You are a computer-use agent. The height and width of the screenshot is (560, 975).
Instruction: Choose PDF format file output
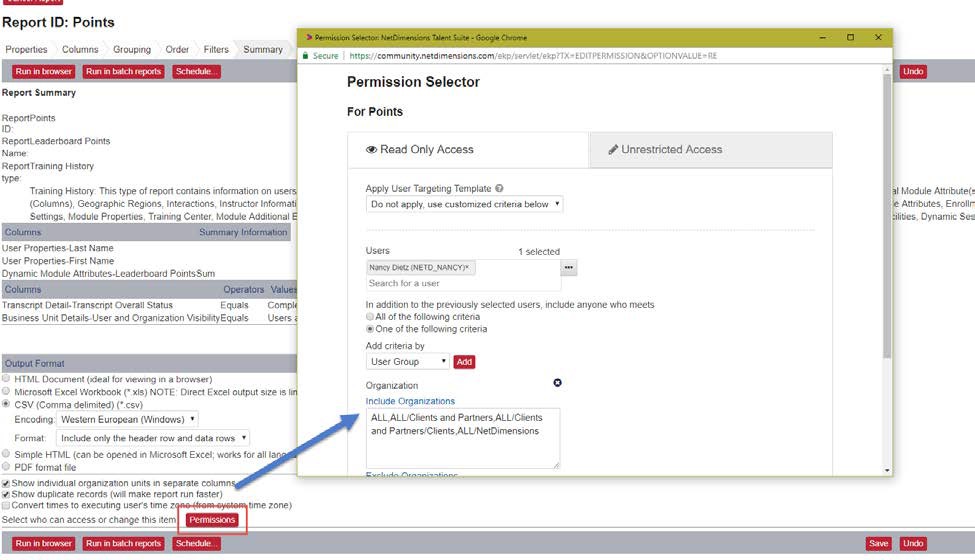tap(6, 467)
